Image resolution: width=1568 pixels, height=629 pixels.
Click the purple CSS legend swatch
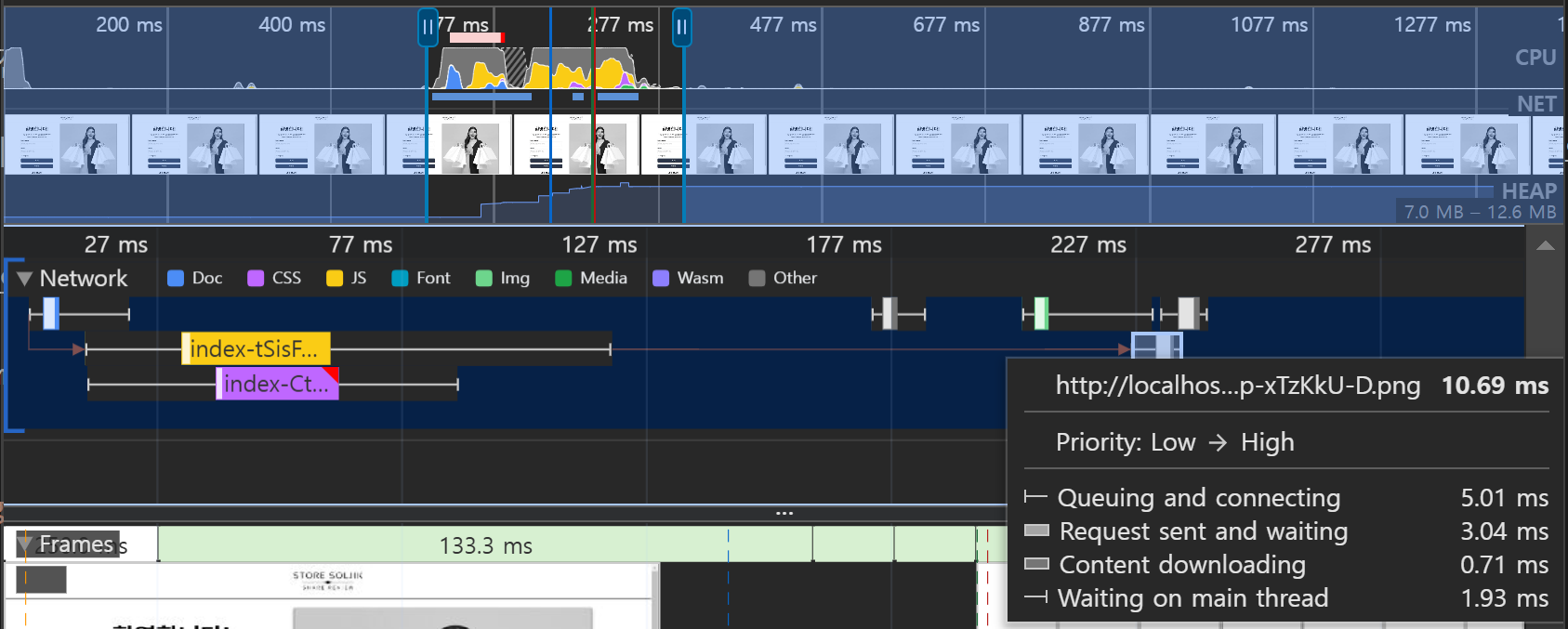point(256,279)
